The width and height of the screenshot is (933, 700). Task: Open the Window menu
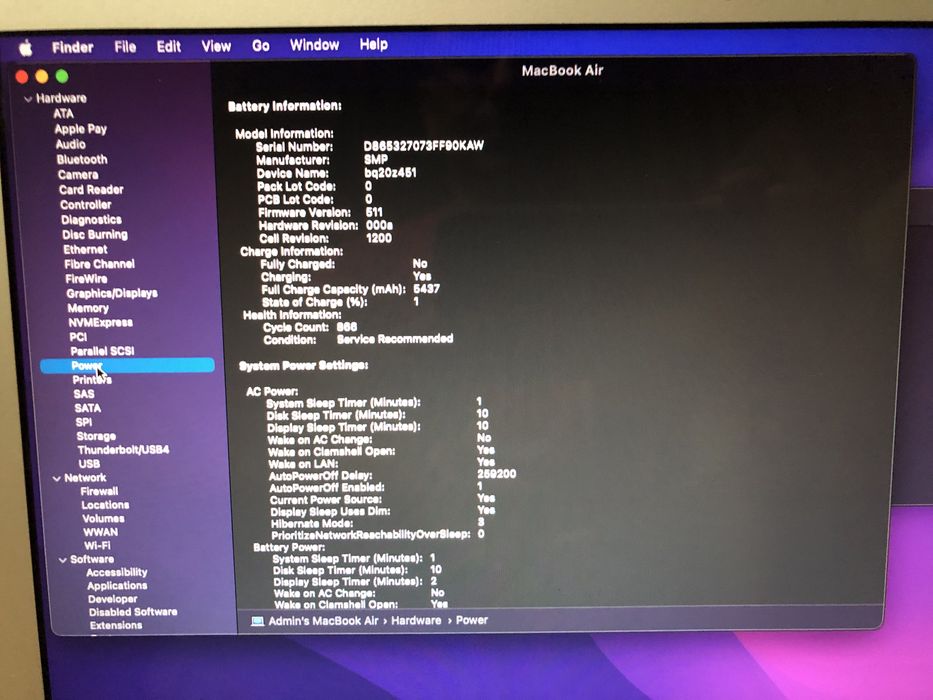[x=314, y=45]
